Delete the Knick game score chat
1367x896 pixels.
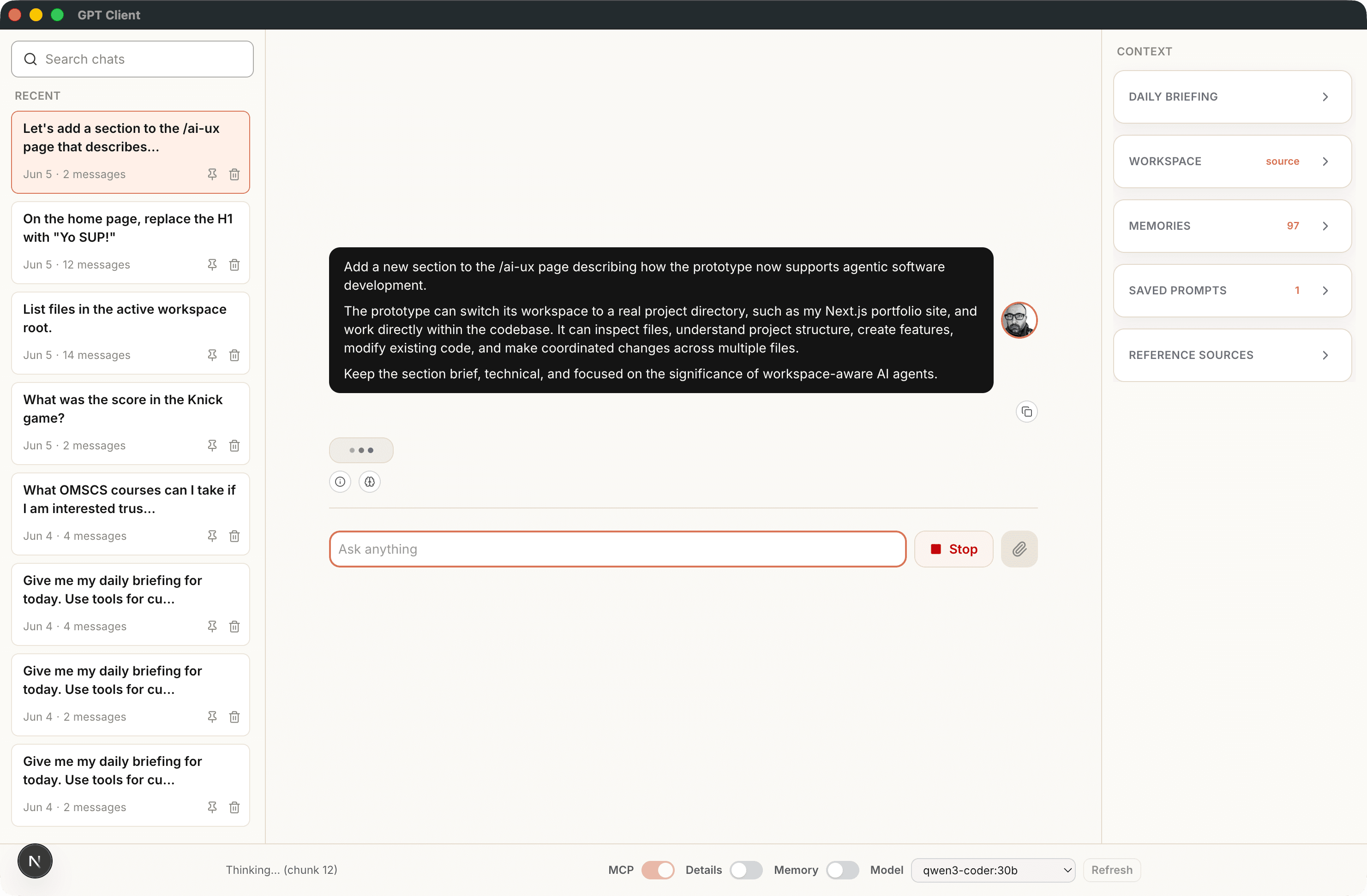click(x=234, y=446)
